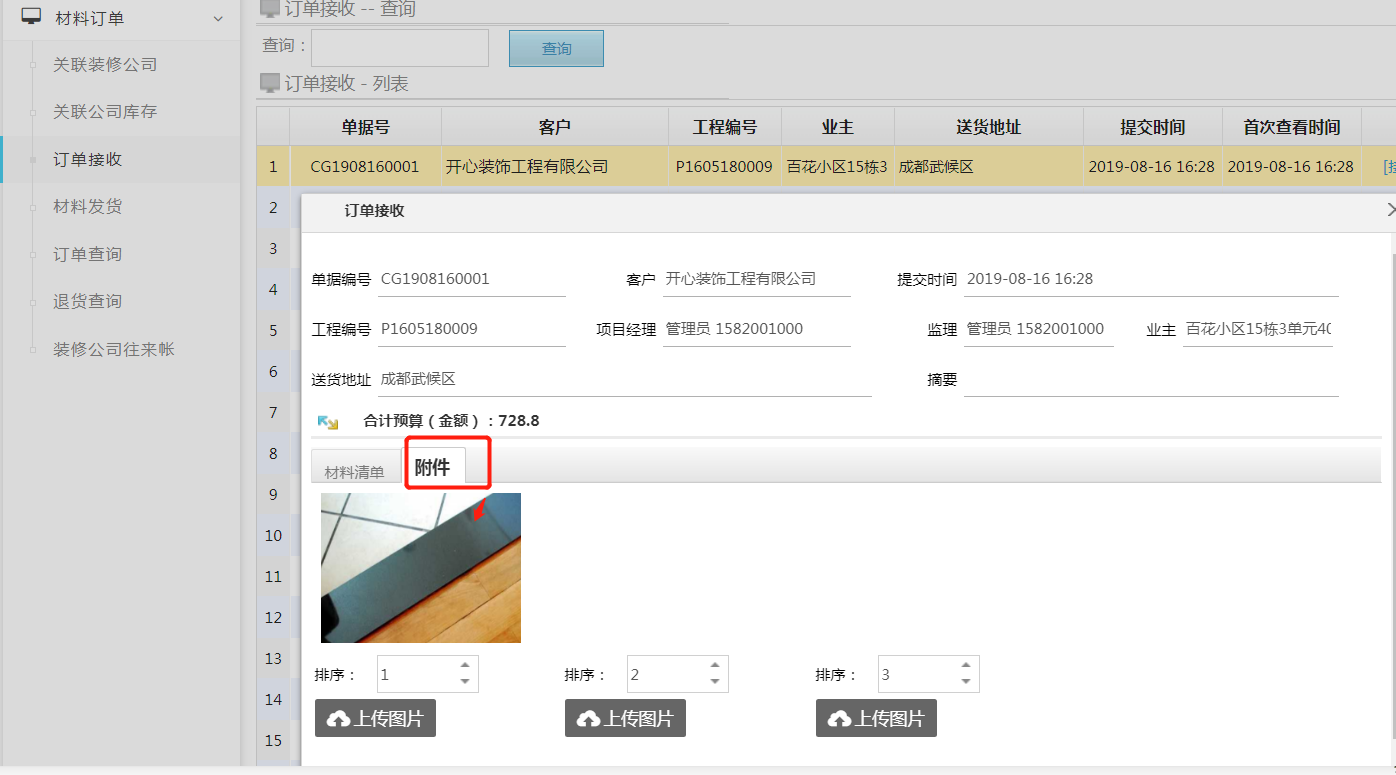
Task: Click the expand arrows icon beside 合计预算
Action: coord(328,422)
